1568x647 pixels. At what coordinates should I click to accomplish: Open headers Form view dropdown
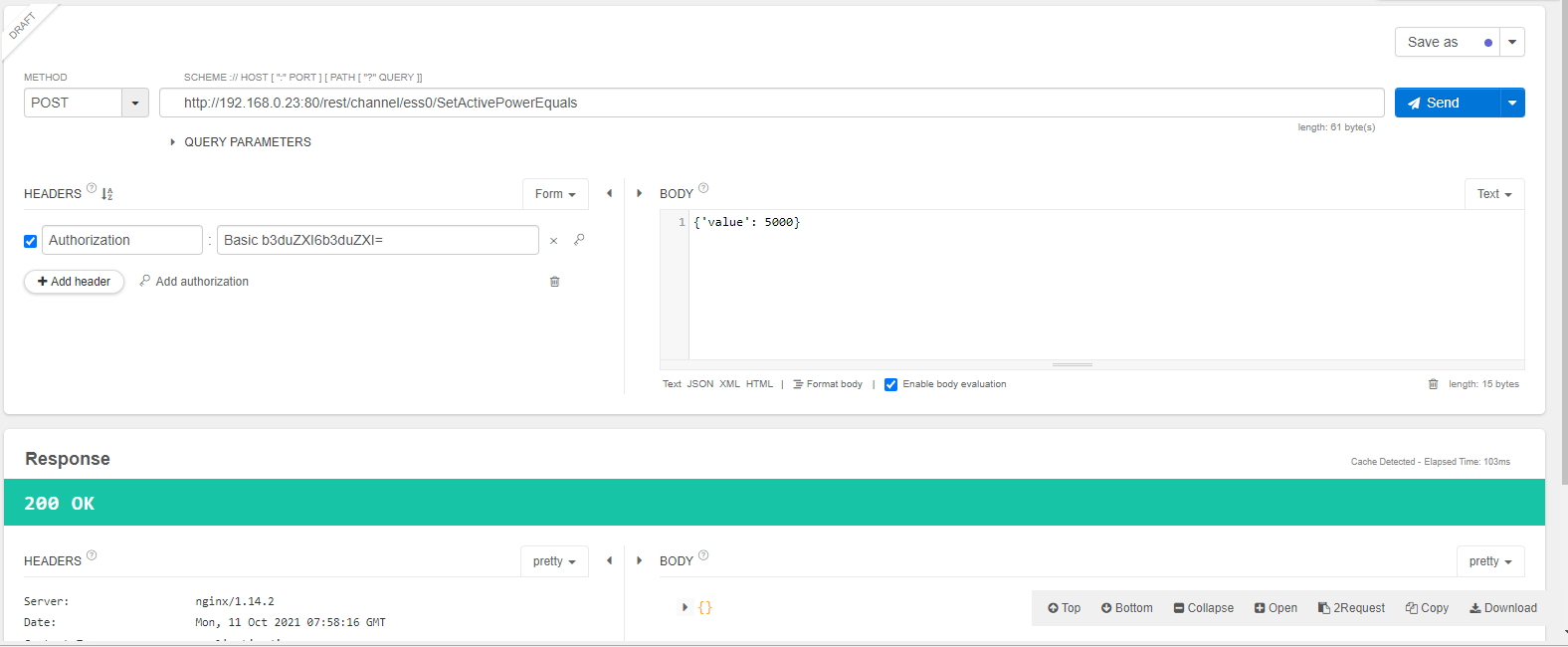click(555, 194)
